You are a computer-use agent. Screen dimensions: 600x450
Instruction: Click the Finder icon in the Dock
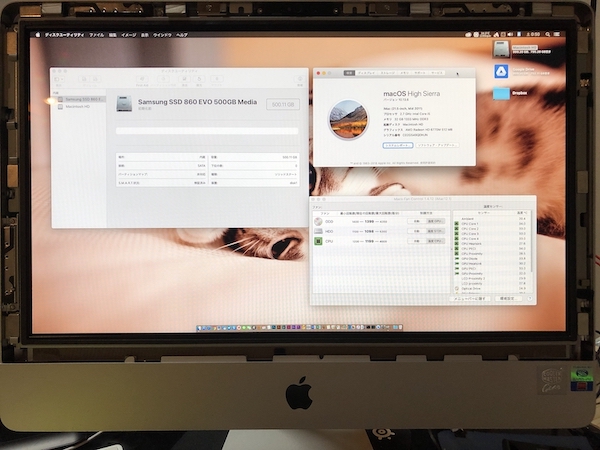(200, 328)
